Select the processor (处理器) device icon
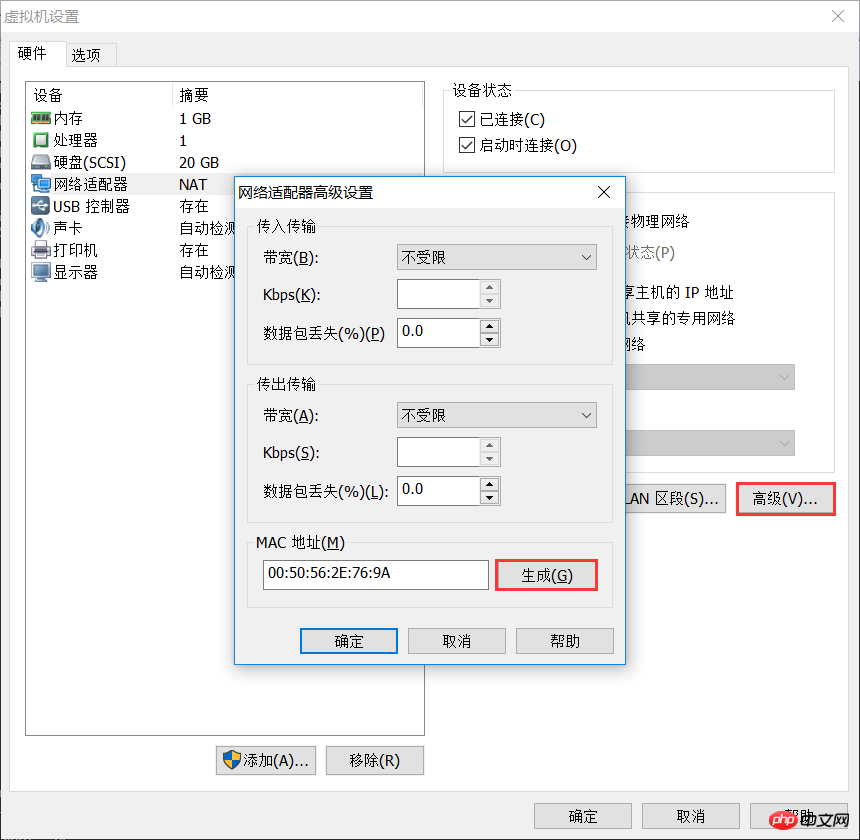 click(41, 140)
